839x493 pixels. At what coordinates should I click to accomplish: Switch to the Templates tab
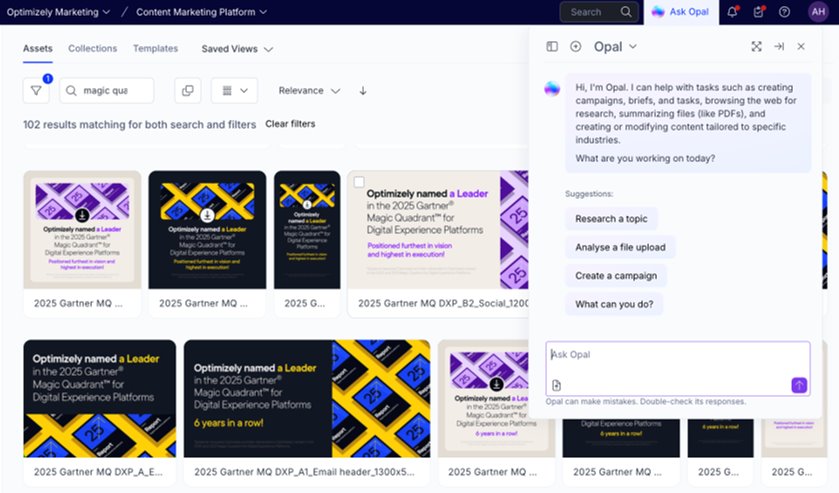(155, 49)
